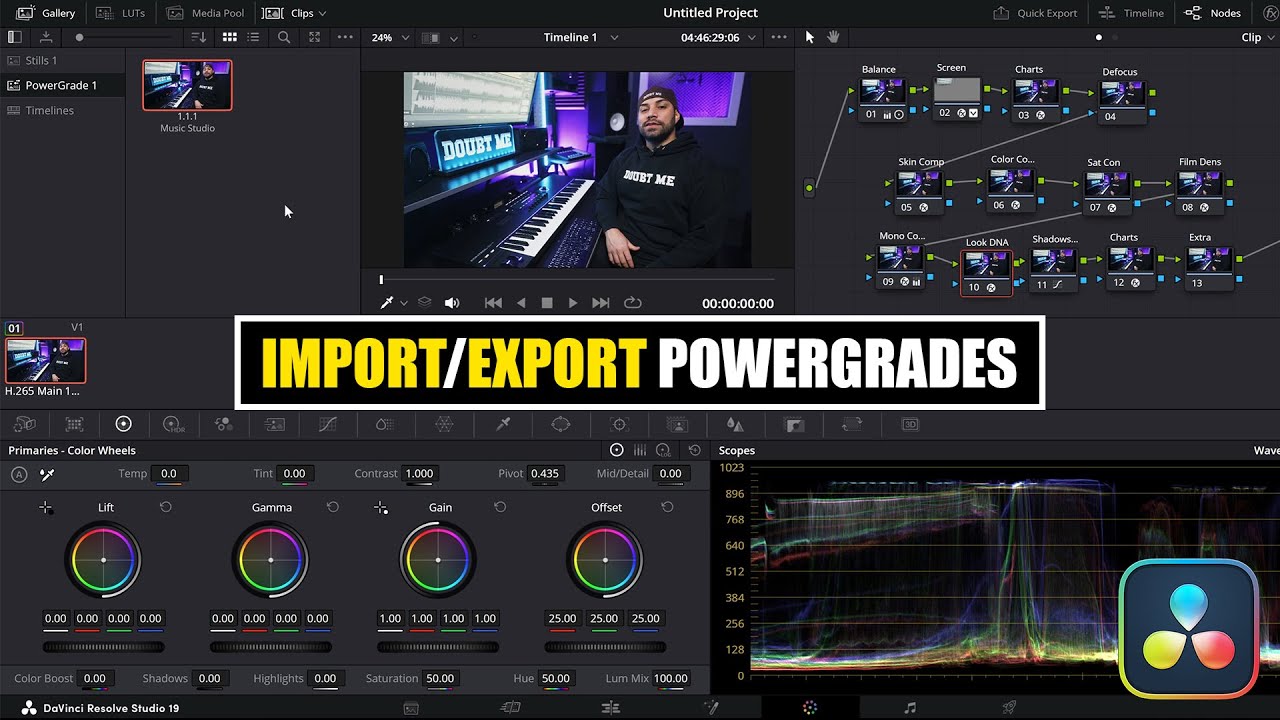Expand the viewer split-screen mode dropdown
Image resolution: width=1280 pixels, height=720 pixels.
pos(454,38)
